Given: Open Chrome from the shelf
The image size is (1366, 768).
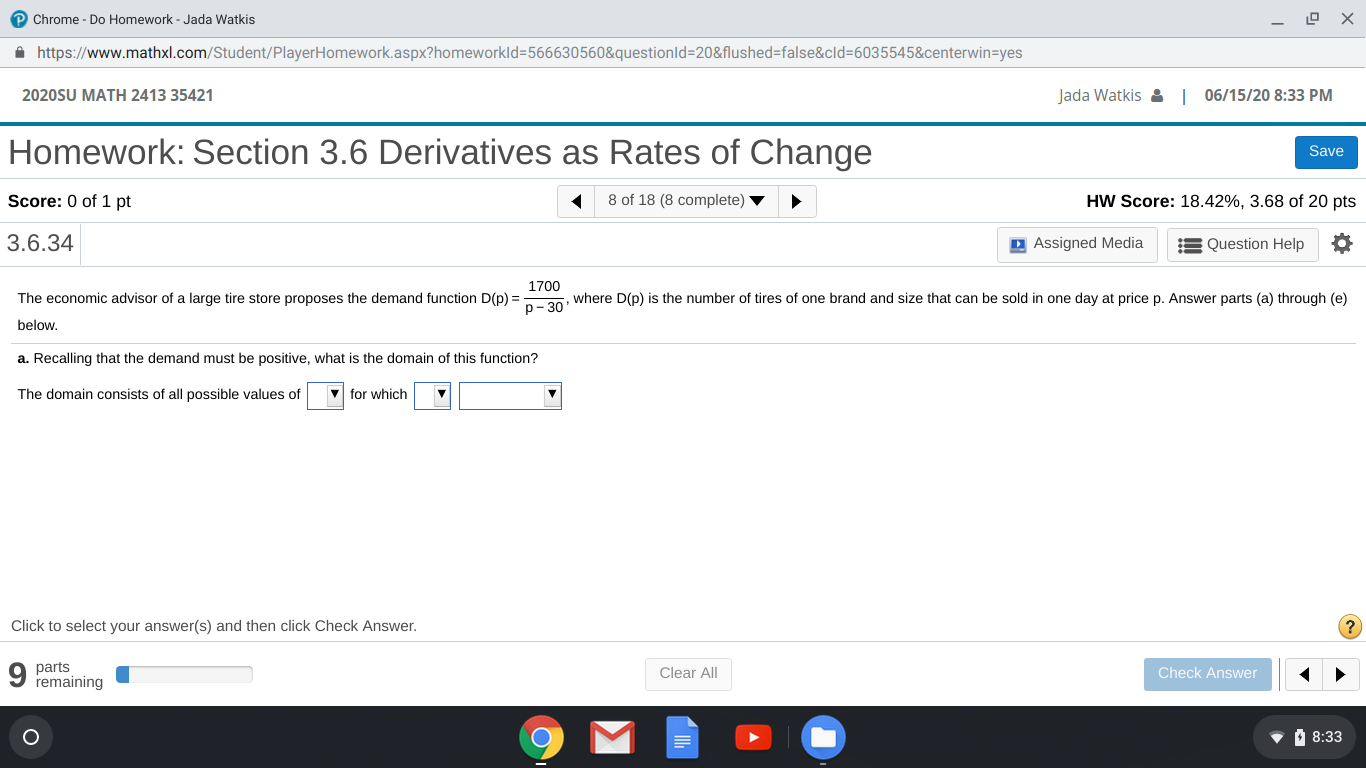Looking at the screenshot, I should tap(541, 738).
